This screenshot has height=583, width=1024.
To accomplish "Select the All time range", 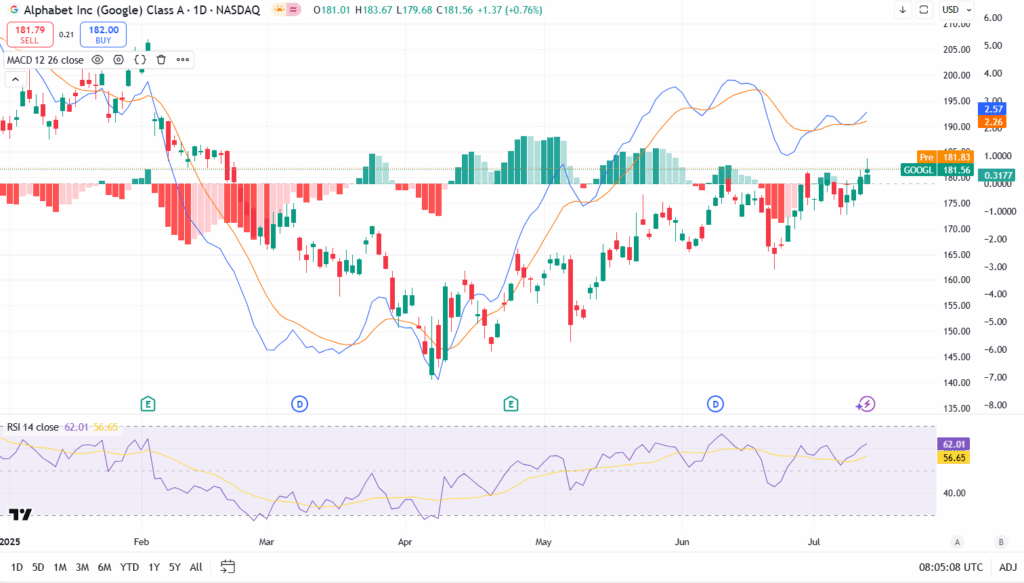I will [196, 567].
